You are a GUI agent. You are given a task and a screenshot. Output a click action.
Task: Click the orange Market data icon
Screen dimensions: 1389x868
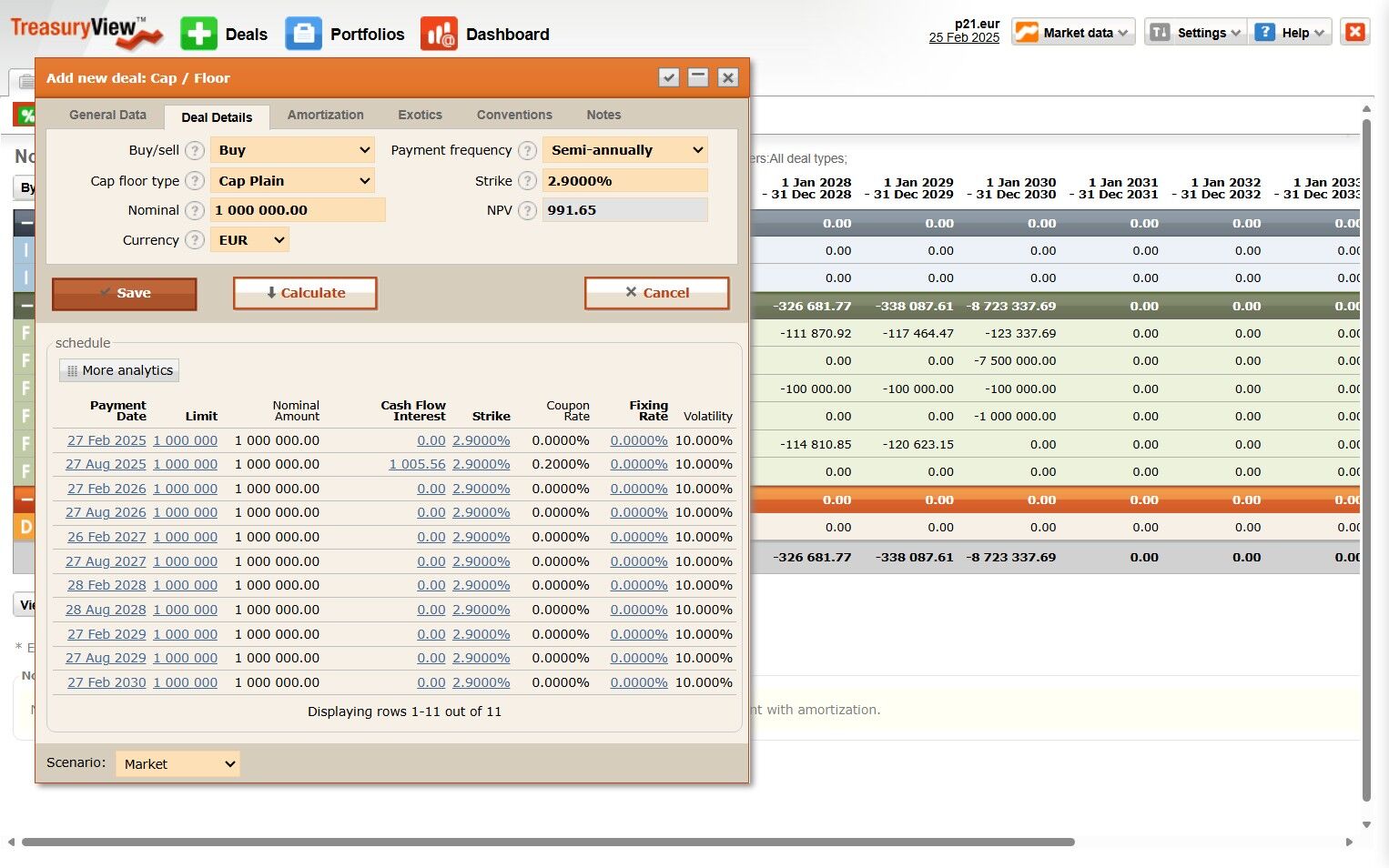[1027, 33]
